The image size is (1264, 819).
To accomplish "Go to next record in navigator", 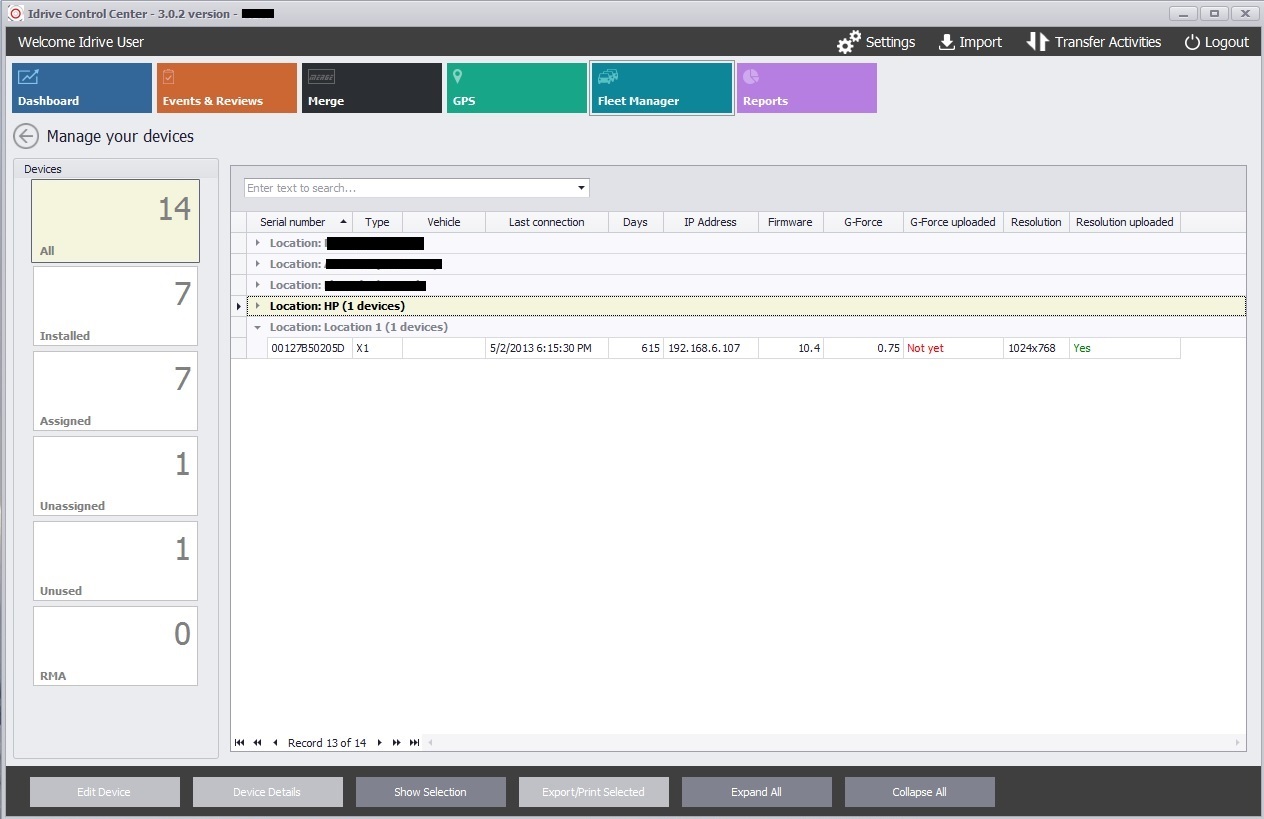I will click(x=380, y=743).
